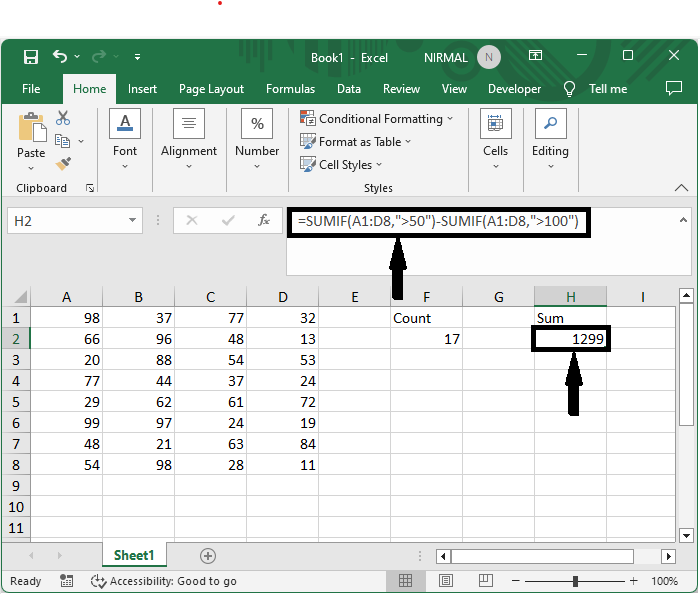Open Ribbon Display Options icon
The image size is (700, 594).
point(535,55)
